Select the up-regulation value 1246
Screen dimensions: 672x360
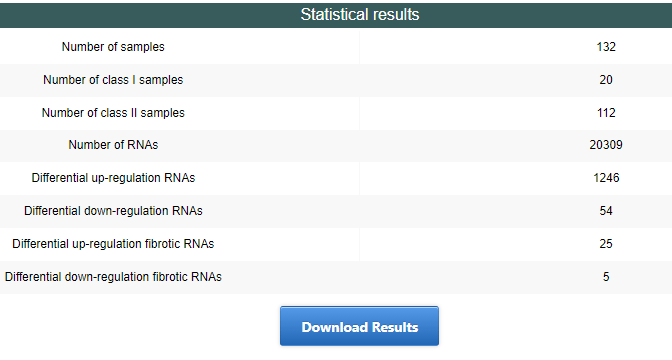[x=606, y=178]
